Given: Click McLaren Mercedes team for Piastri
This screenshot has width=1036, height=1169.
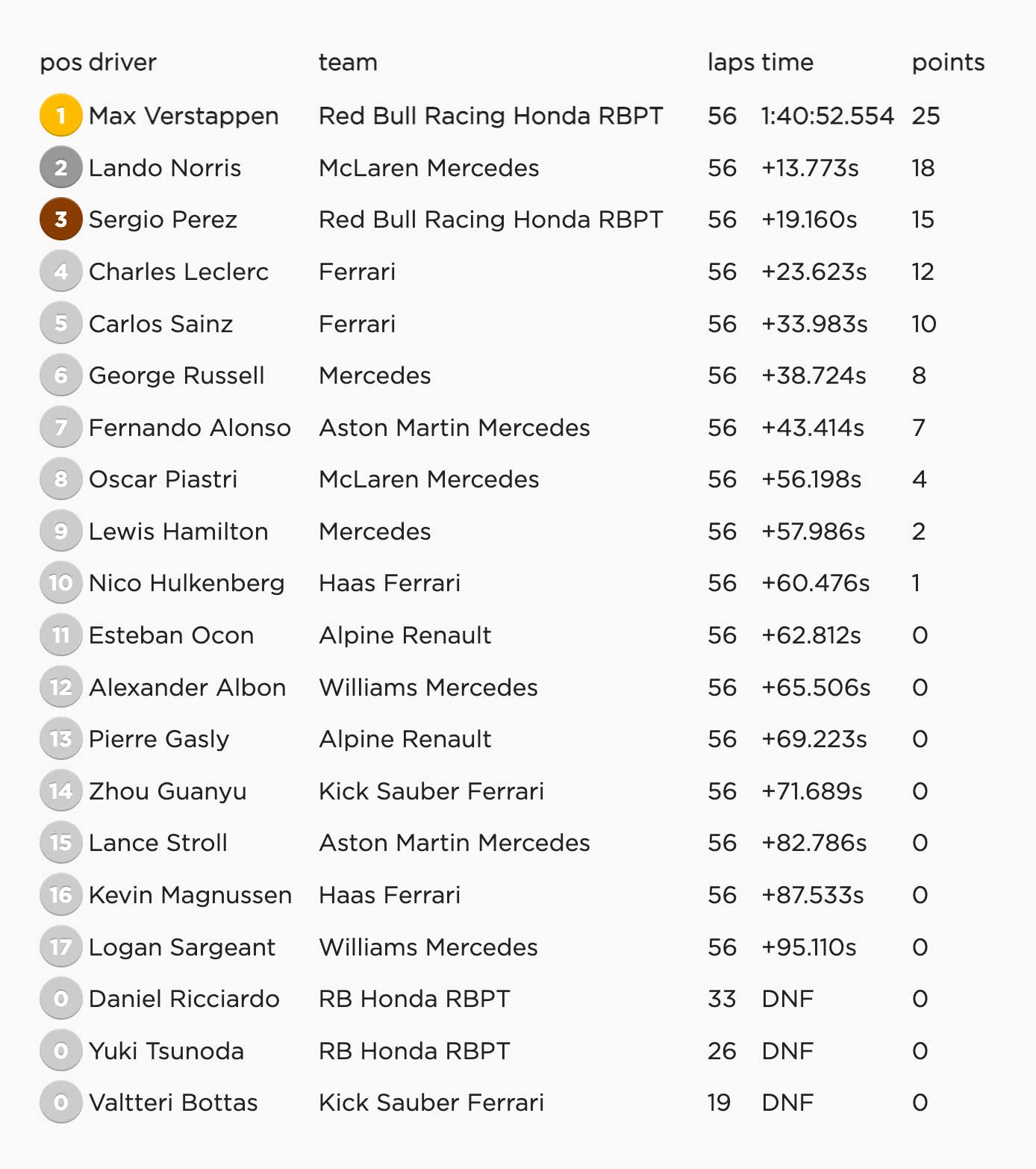Looking at the screenshot, I should click(x=428, y=479).
